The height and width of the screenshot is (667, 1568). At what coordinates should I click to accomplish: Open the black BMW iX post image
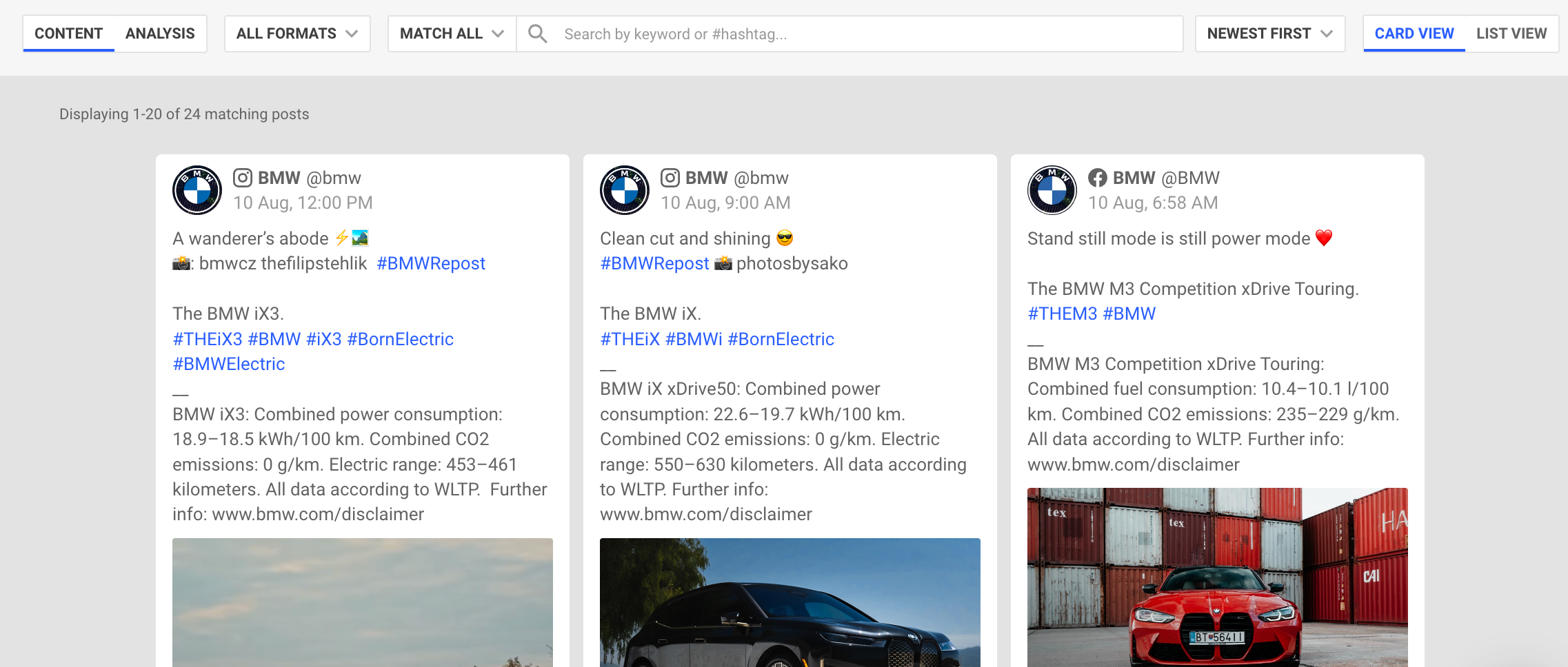pos(790,602)
